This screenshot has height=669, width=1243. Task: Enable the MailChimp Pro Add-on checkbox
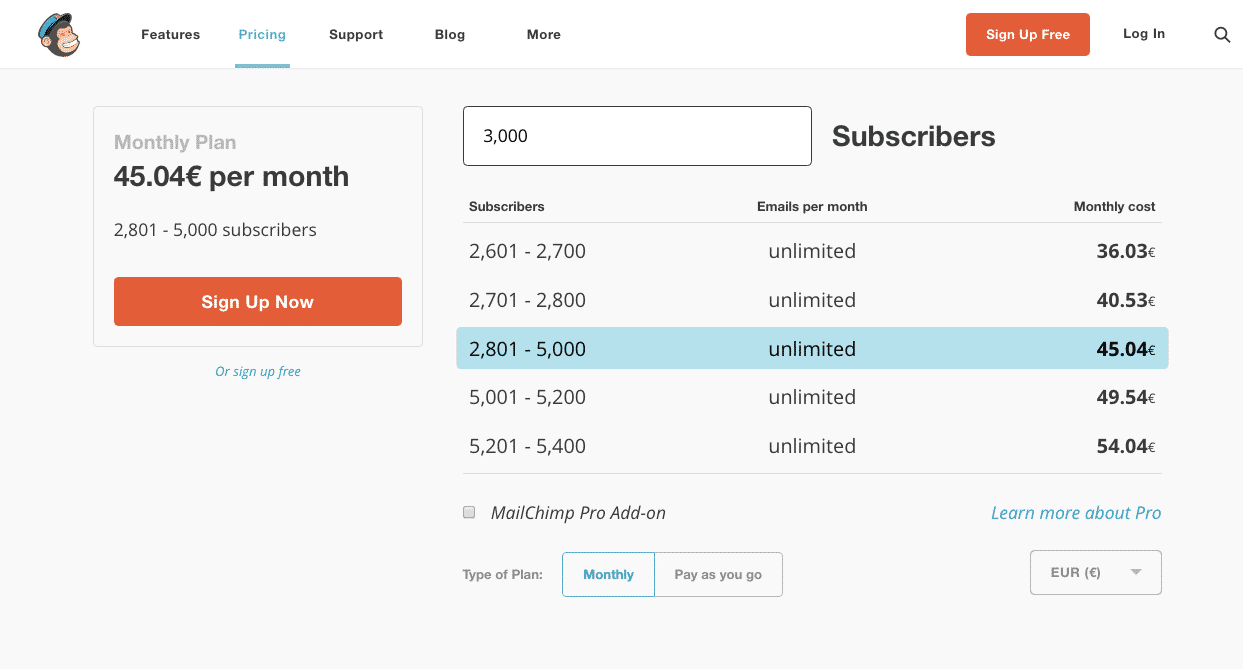point(469,513)
